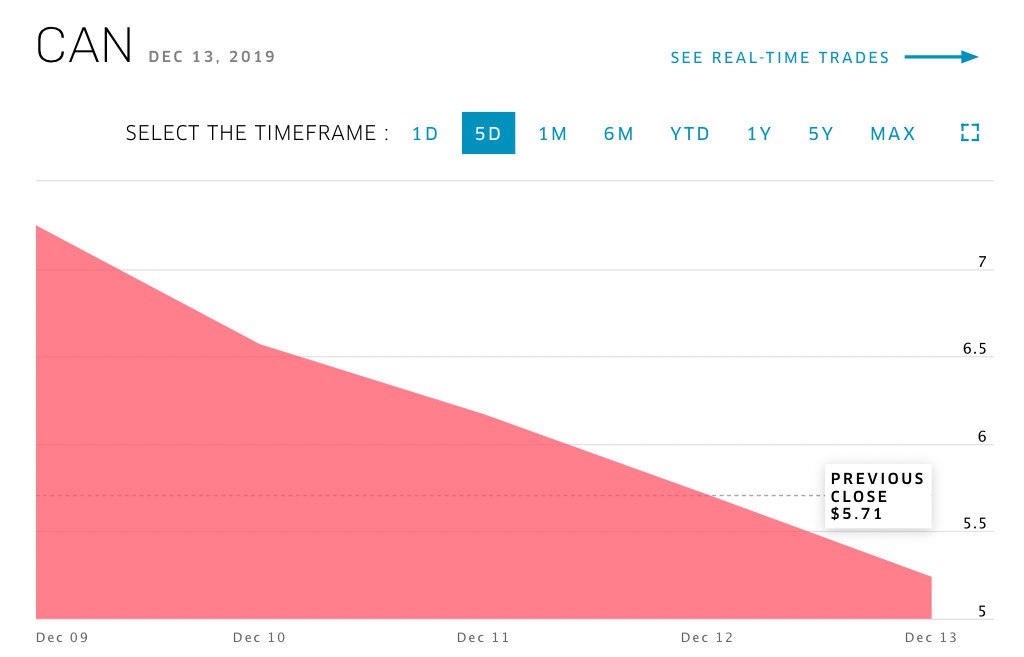The image size is (1024, 657).
Task: Click the Dec 13, 2019 date text
Action: coord(212,57)
